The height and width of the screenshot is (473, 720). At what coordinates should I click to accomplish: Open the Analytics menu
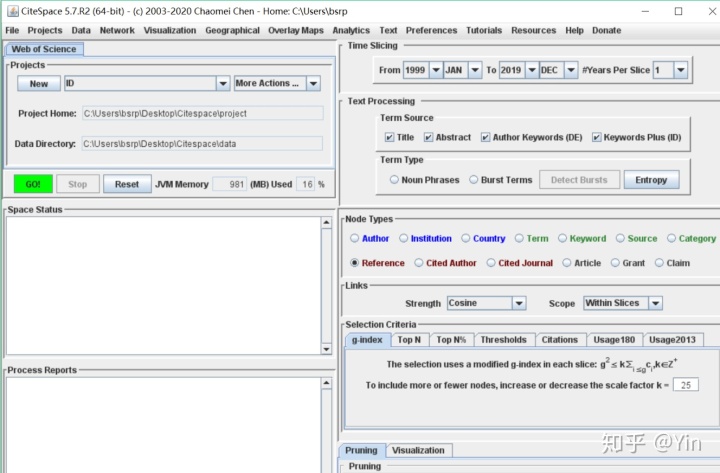pyautogui.click(x=351, y=30)
